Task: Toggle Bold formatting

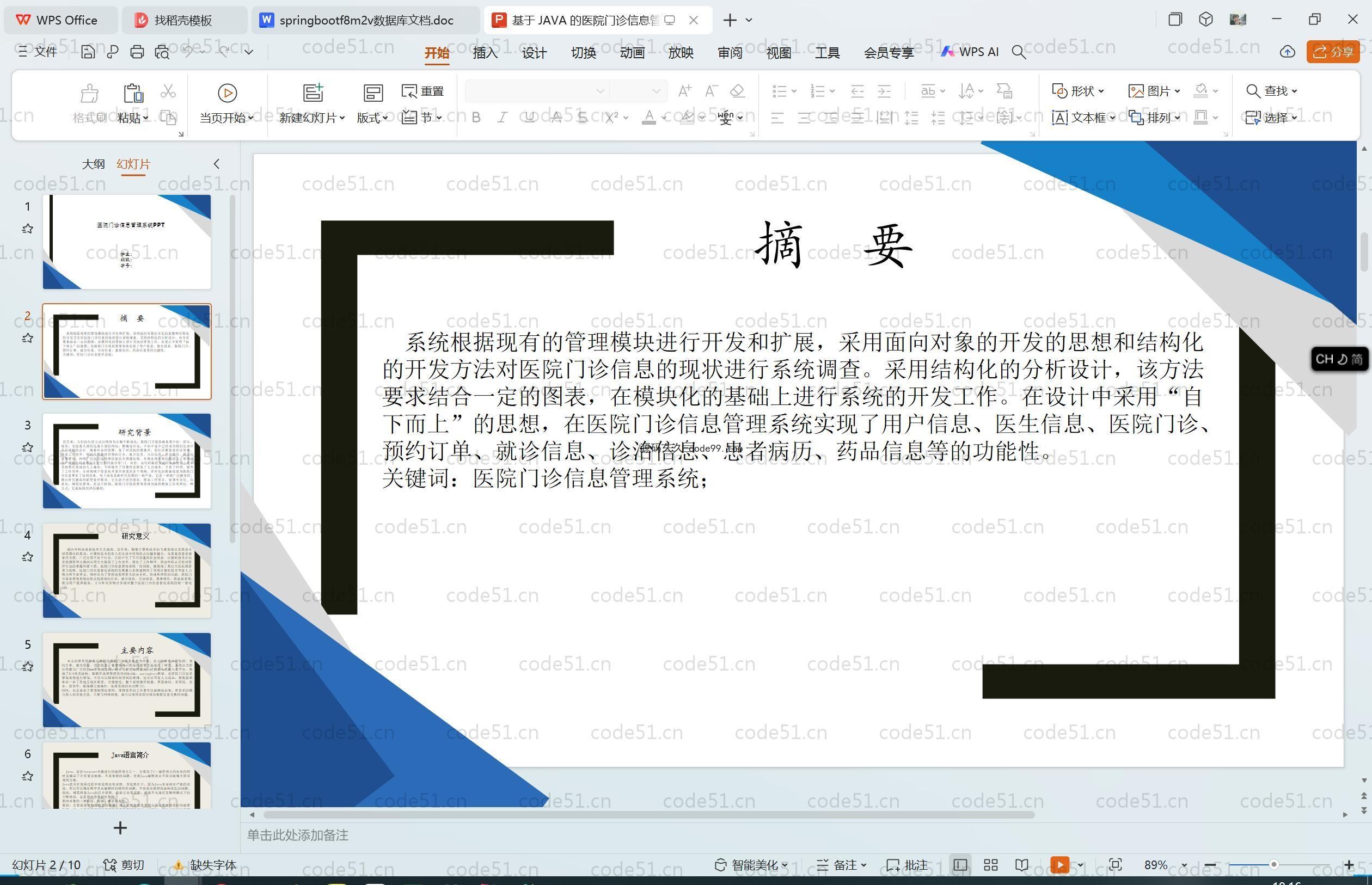Action: pos(476,118)
